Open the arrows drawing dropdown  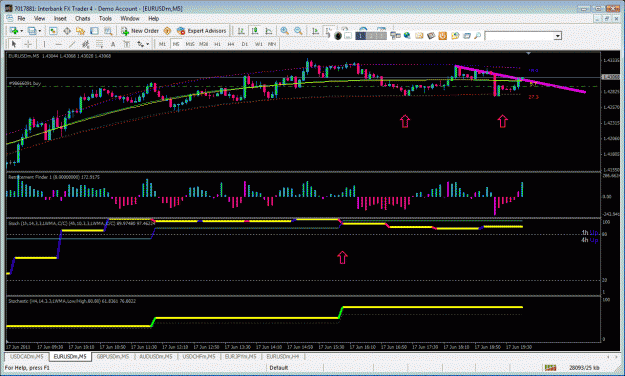click(x=143, y=44)
